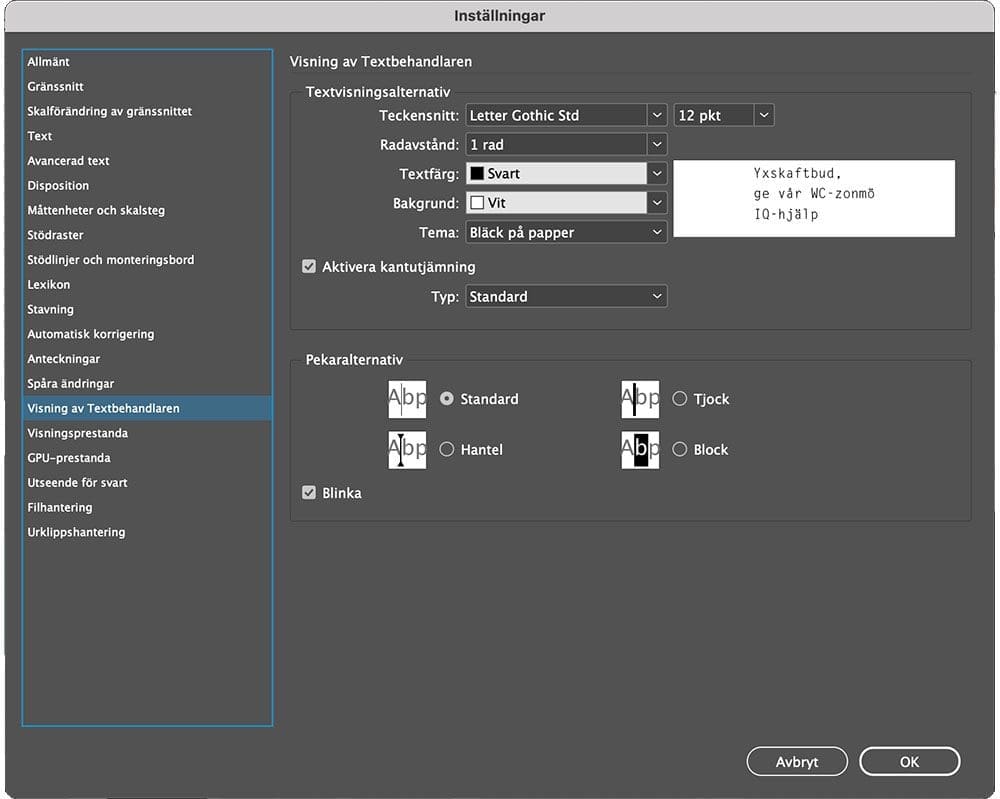Open Visningsprestanda settings
Screen dimensions: 1000x799
pyautogui.click(x=147, y=434)
